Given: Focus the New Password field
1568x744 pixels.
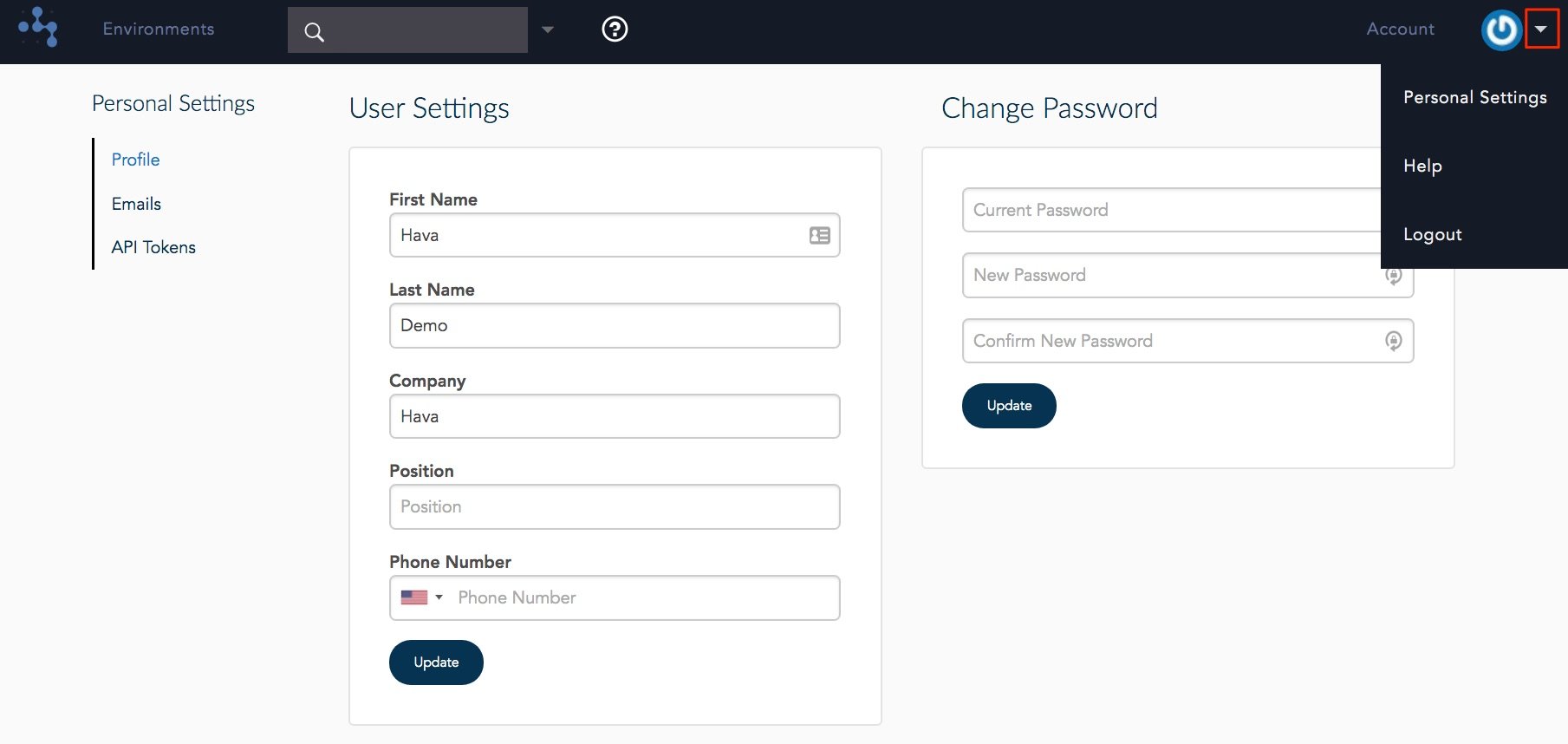Looking at the screenshot, I should click(x=1187, y=276).
